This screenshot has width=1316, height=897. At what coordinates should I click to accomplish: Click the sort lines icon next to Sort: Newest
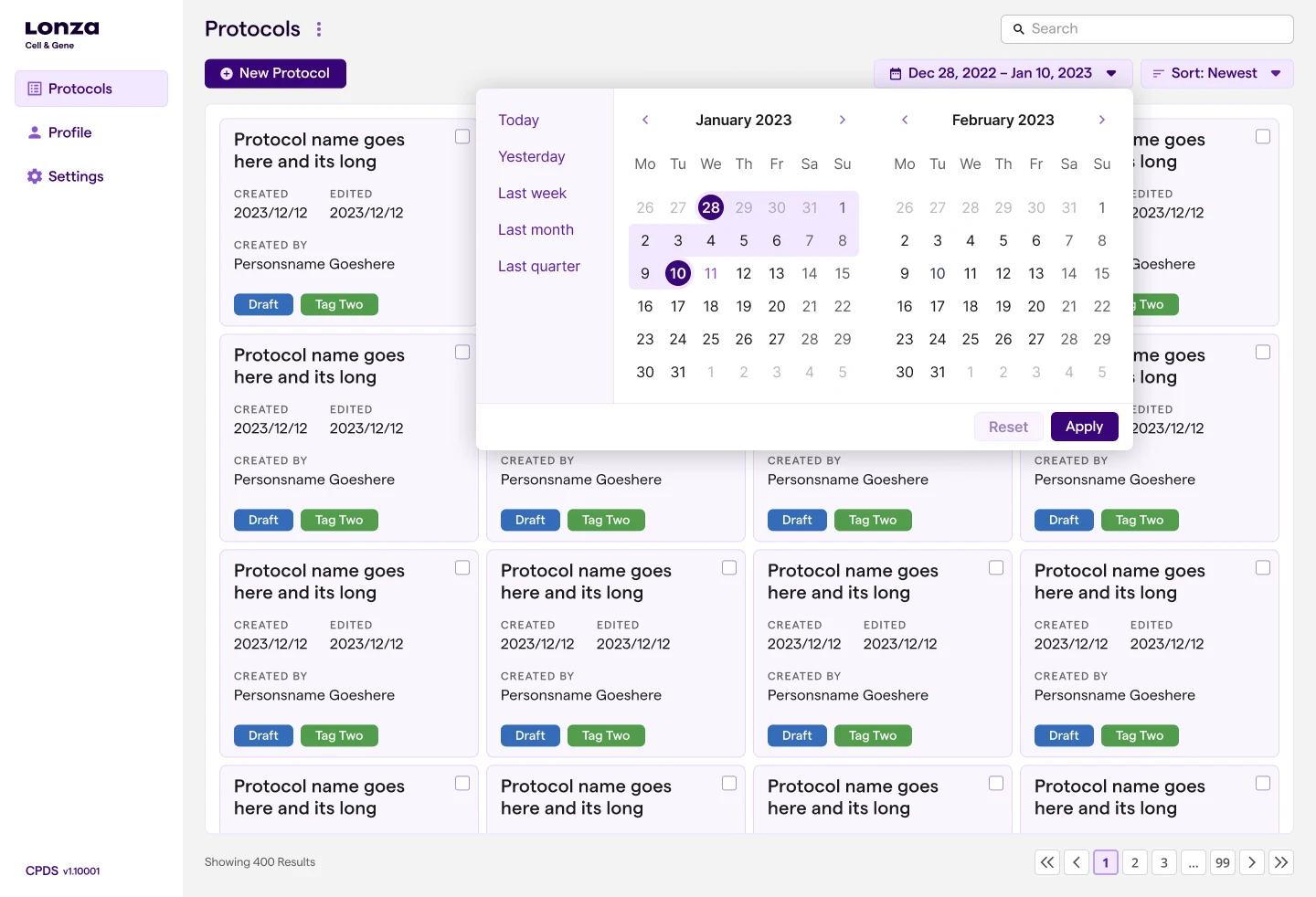[1158, 74]
